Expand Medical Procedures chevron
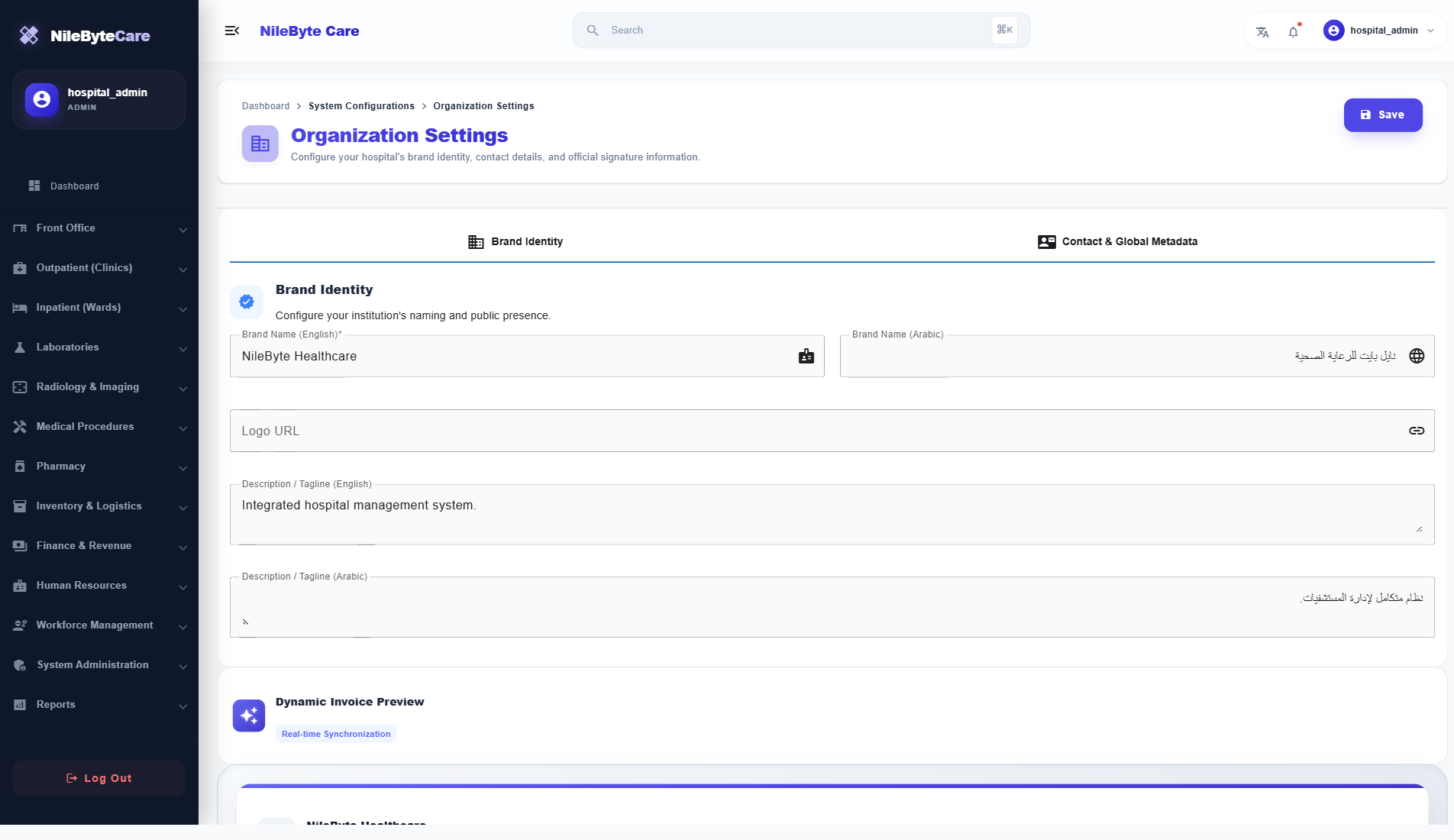 click(183, 428)
